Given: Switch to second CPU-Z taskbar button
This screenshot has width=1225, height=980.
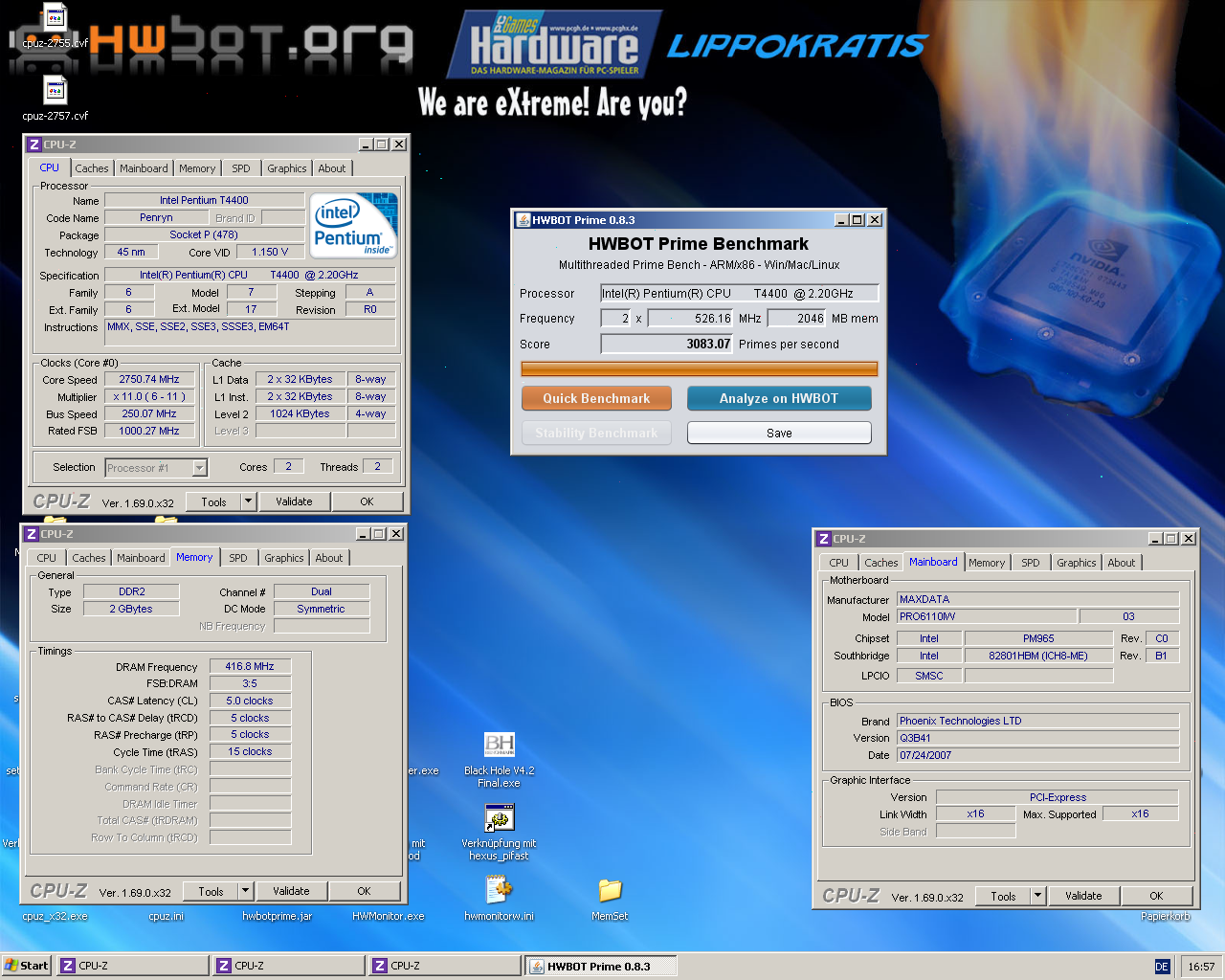Looking at the screenshot, I should tap(289, 966).
